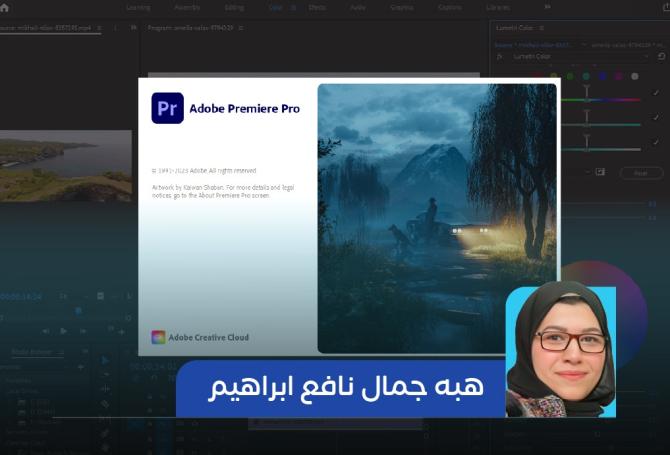The width and height of the screenshot is (670, 455).
Task: Switch to the Audio workspace tab
Action: (357, 7)
